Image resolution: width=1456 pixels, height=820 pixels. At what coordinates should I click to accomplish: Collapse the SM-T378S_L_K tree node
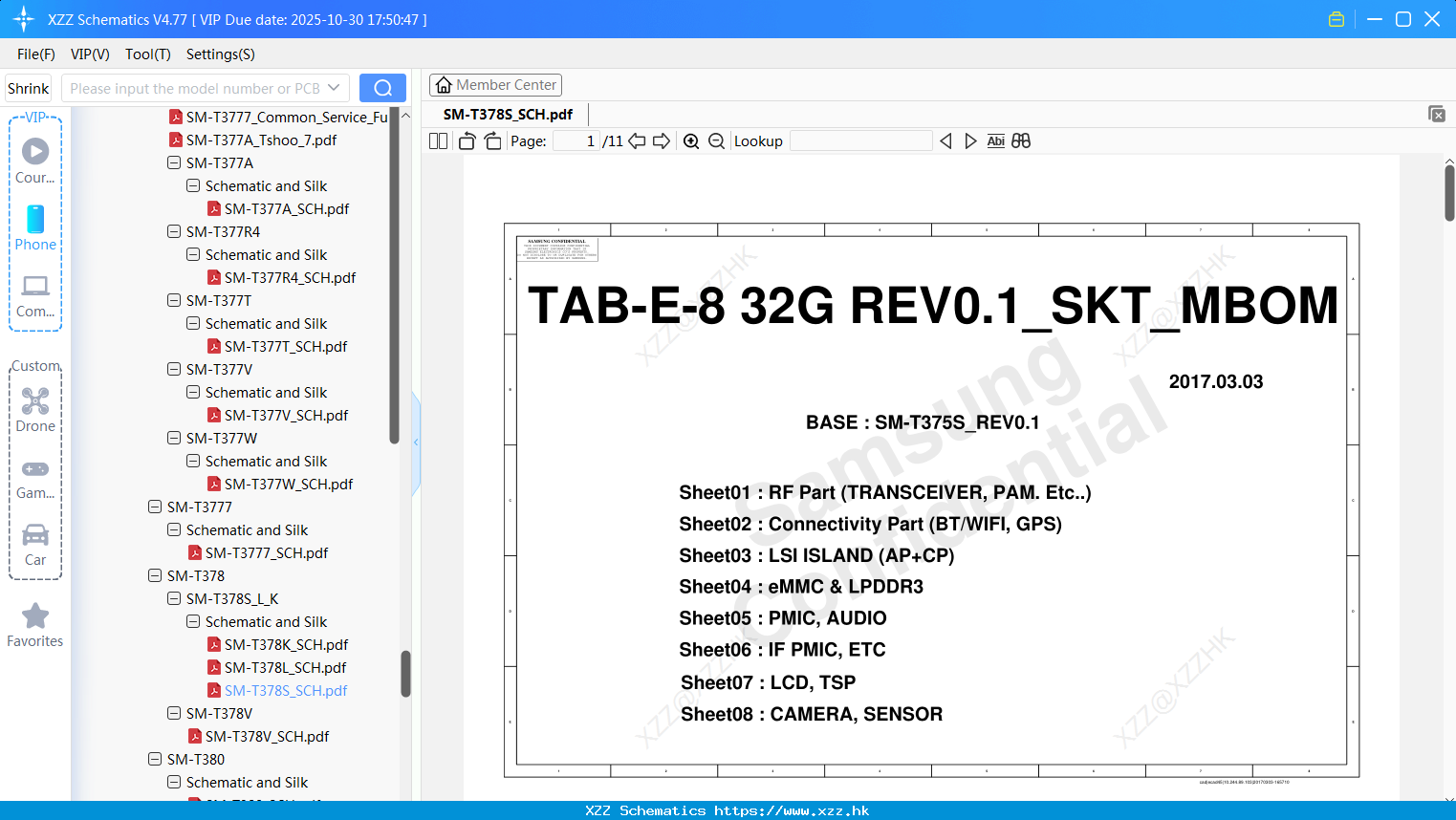pos(174,598)
